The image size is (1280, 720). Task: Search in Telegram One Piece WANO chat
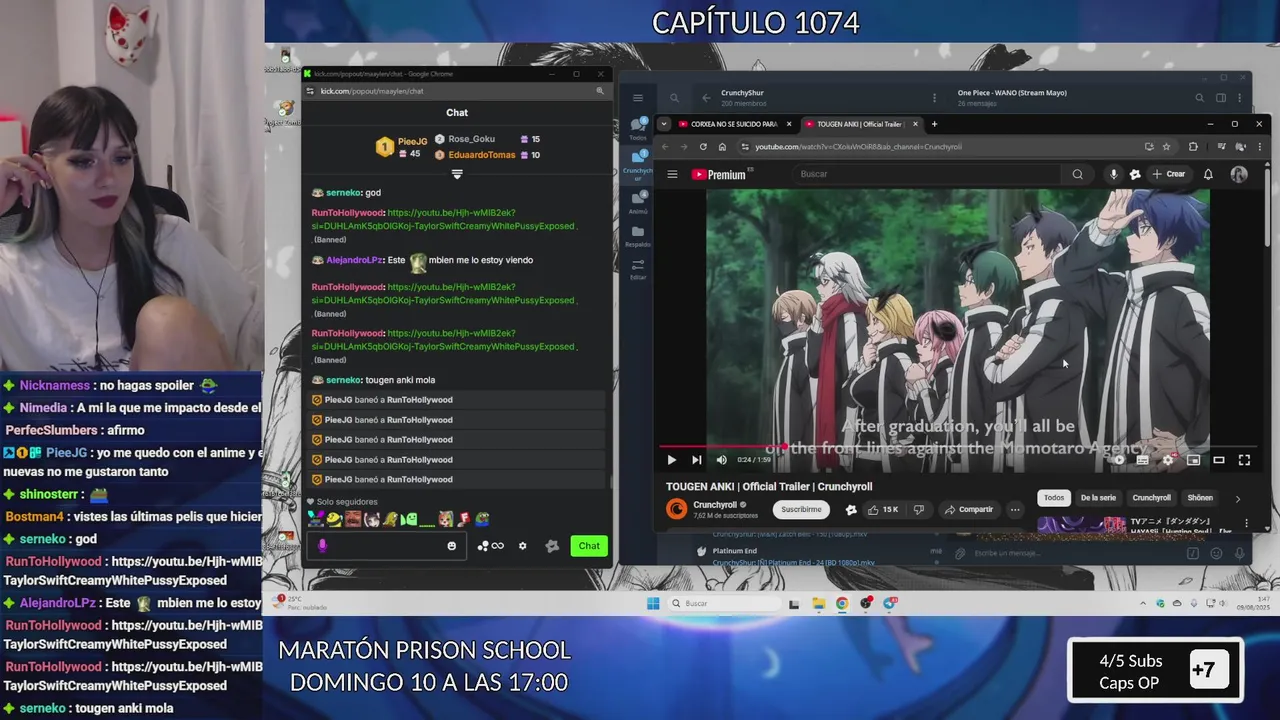click(1199, 98)
